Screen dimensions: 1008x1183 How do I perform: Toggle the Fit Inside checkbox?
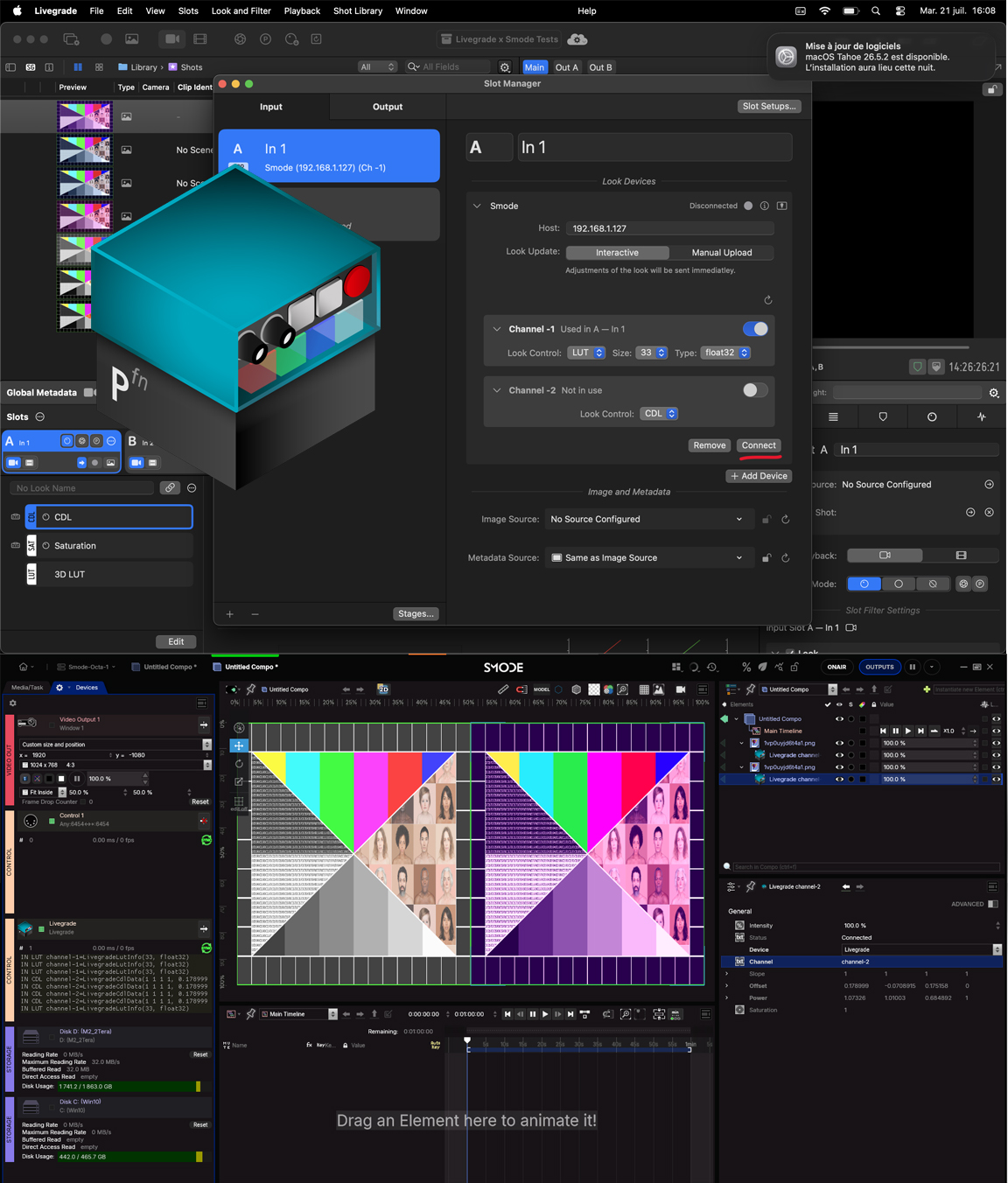coord(25,792)
